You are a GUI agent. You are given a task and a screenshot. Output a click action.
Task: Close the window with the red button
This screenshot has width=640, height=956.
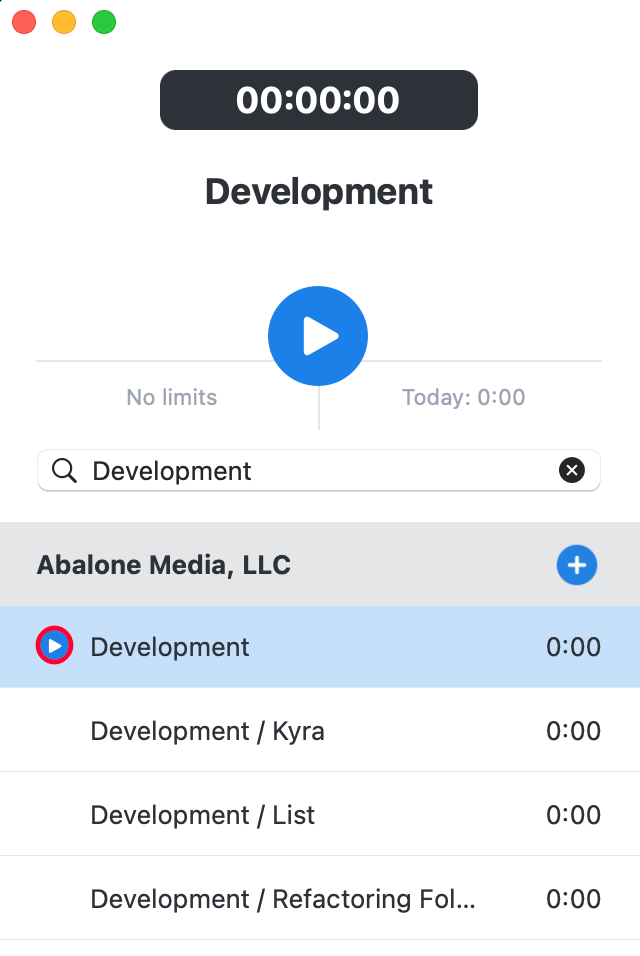coord(24,23)
